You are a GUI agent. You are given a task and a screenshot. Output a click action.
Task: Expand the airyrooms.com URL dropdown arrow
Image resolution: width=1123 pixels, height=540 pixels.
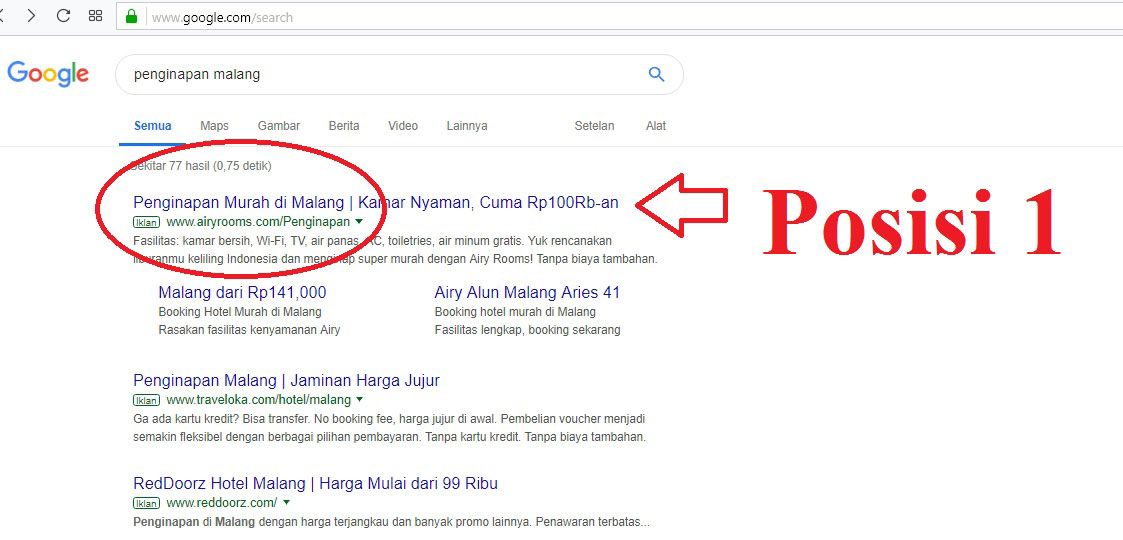359,221
